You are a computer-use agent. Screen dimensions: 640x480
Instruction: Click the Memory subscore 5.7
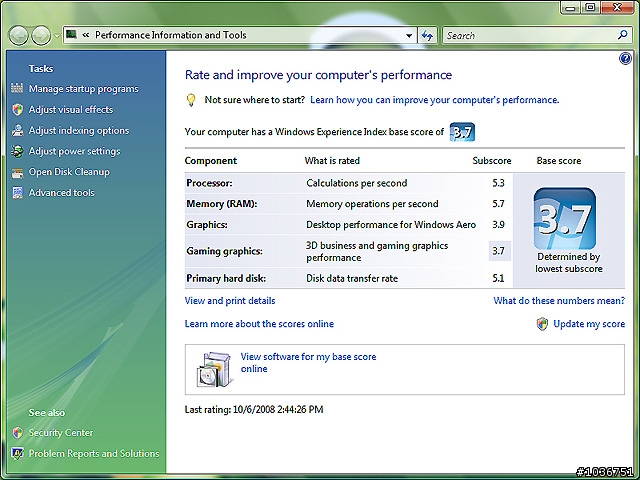tap(498, 204)
